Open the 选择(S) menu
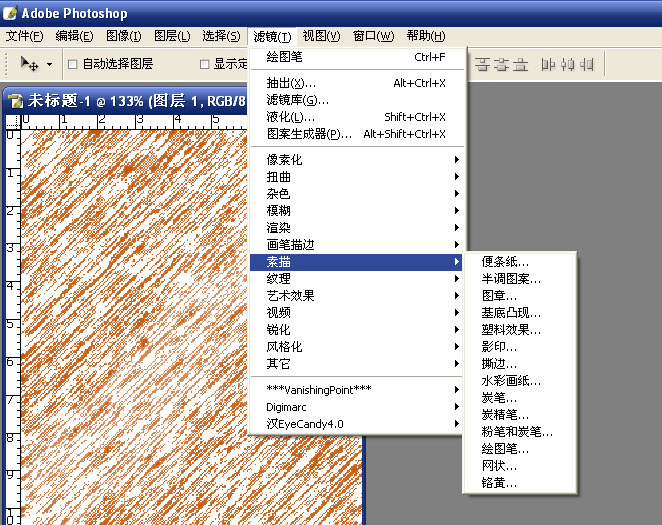This screenshot has width=662, height=525. pyautogui.click(x=221, y=36)
